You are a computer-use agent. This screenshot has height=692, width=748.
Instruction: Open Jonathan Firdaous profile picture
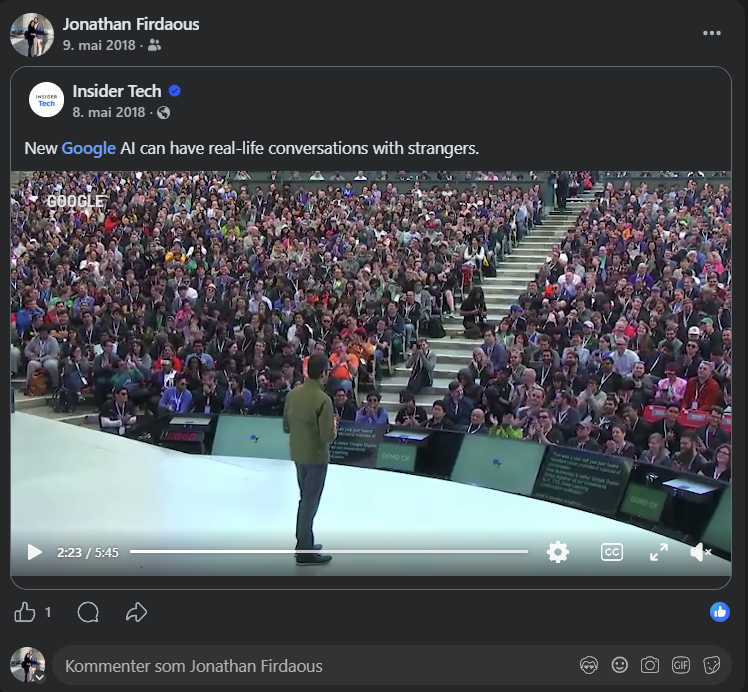coord(32,34)
